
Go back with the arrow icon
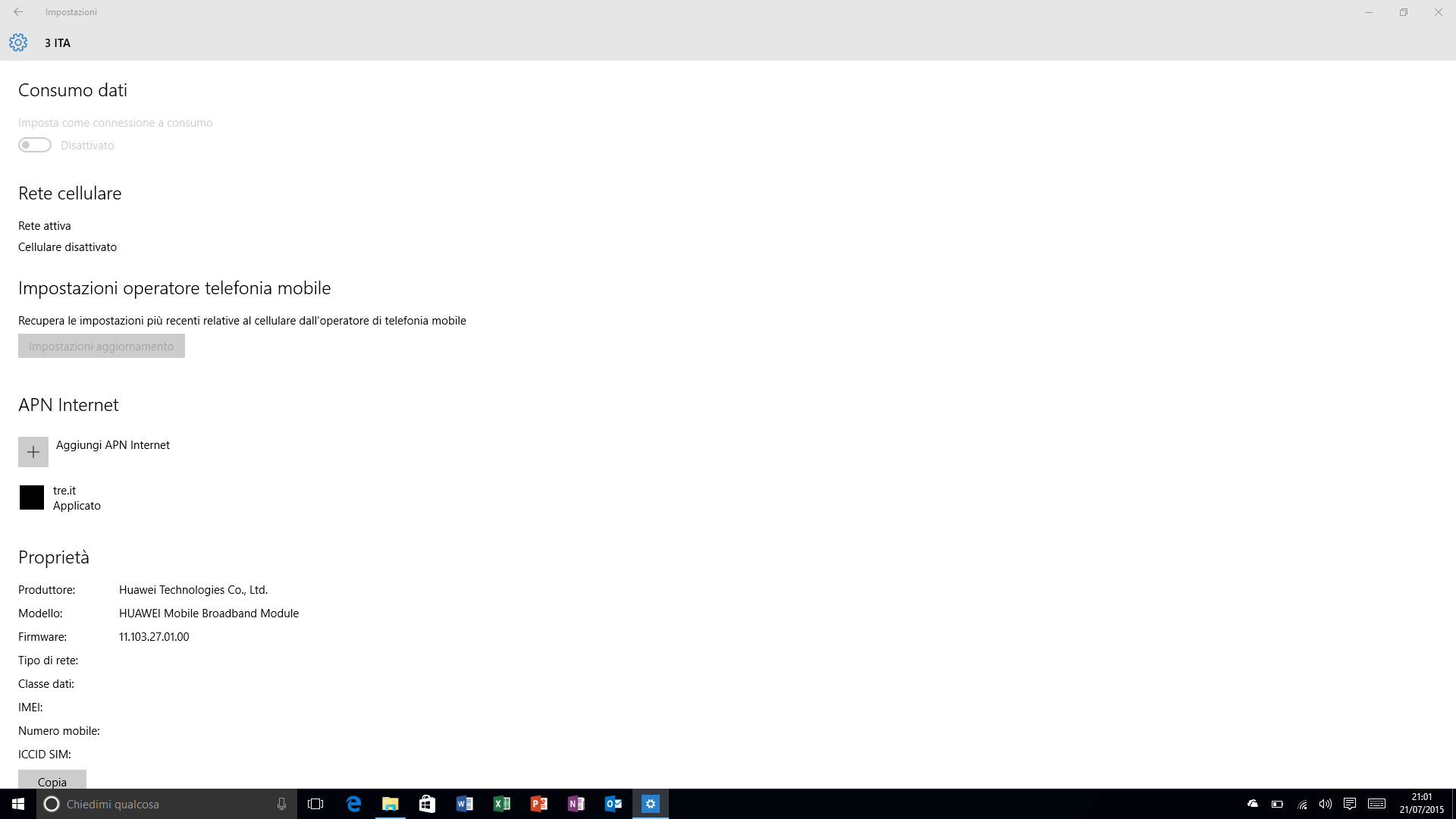point(18,12)
